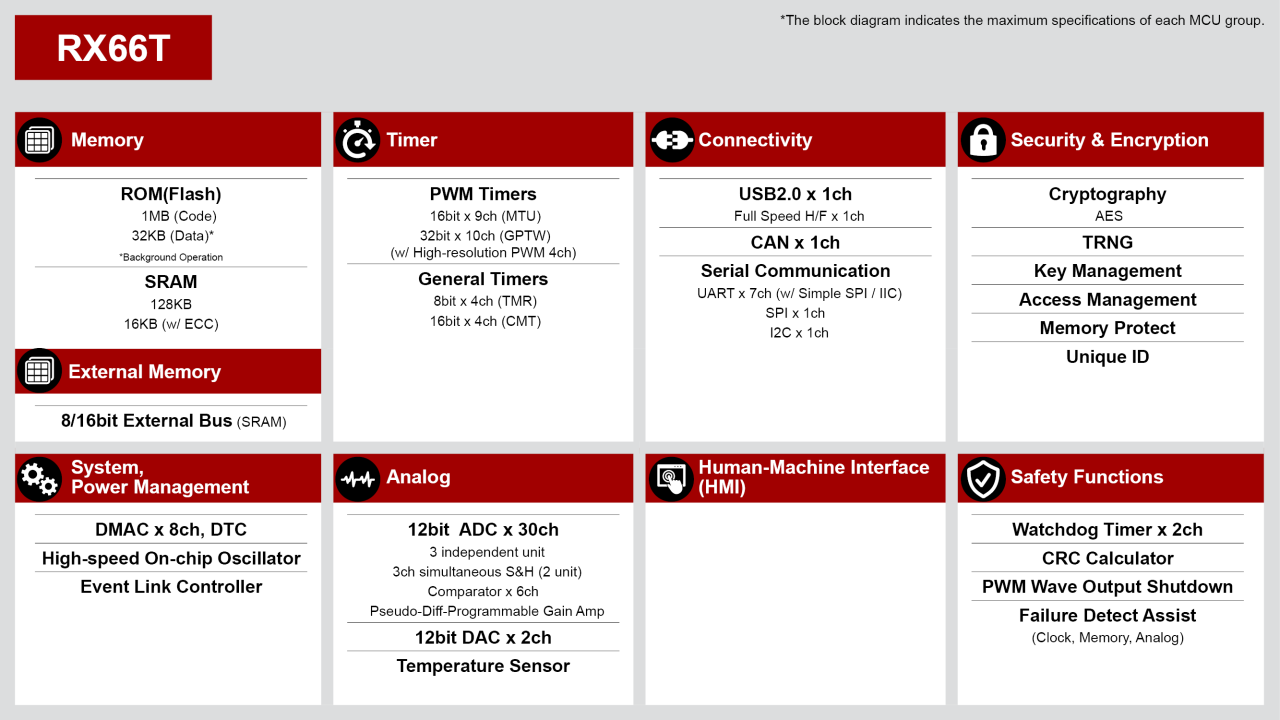Click the General Timers heading
Screen dimensions: 1280x720
coord(483,279)
